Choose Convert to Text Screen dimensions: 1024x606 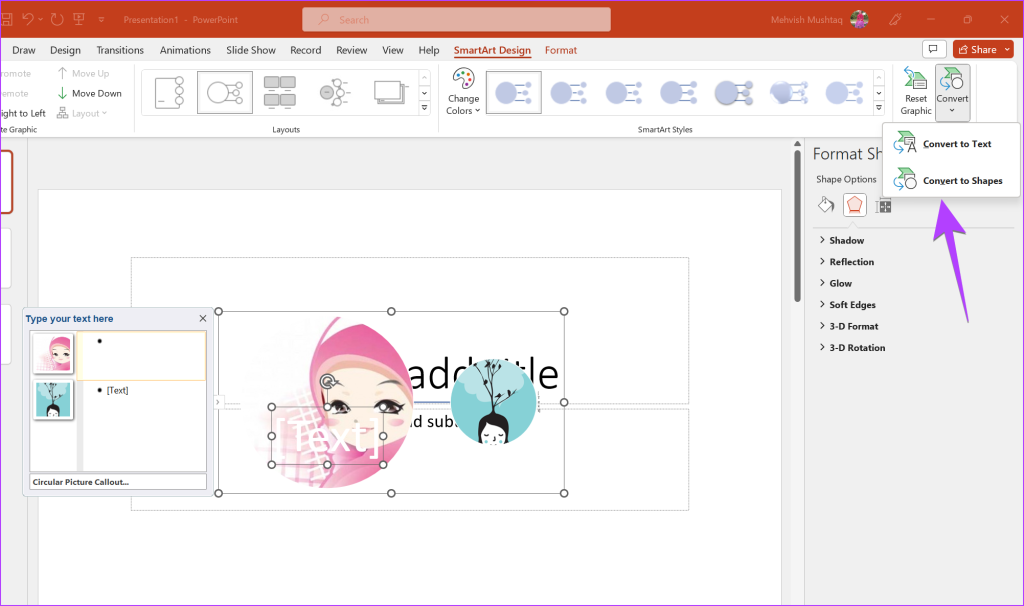pos(951,143)
